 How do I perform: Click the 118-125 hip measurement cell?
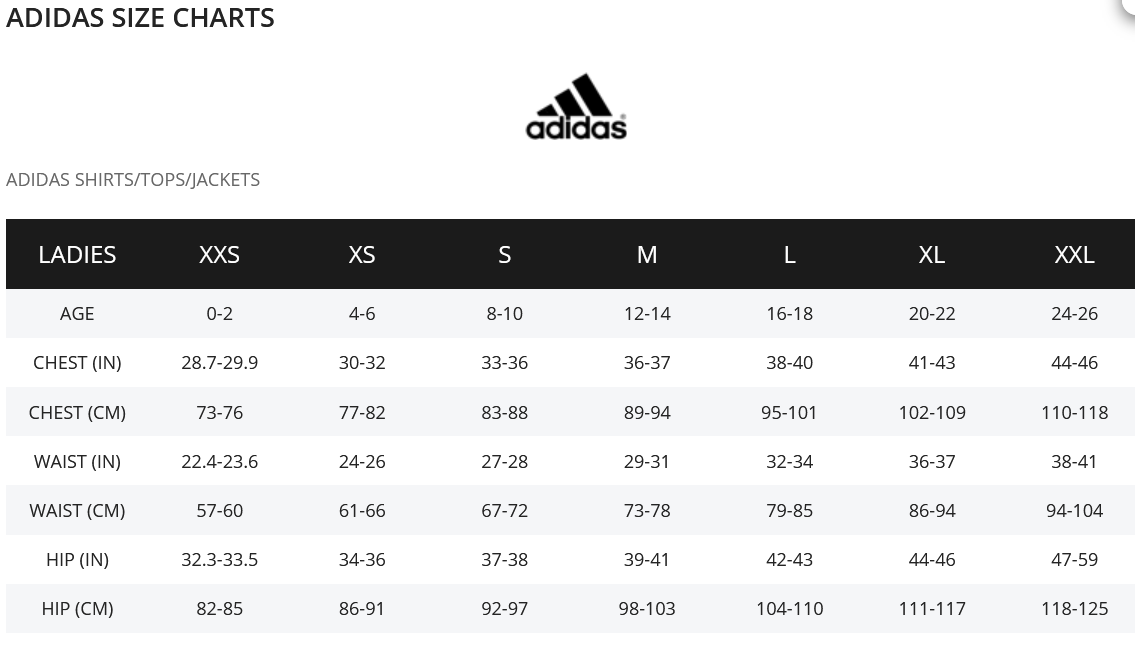pyautogui.click(x=1074, y=609)
